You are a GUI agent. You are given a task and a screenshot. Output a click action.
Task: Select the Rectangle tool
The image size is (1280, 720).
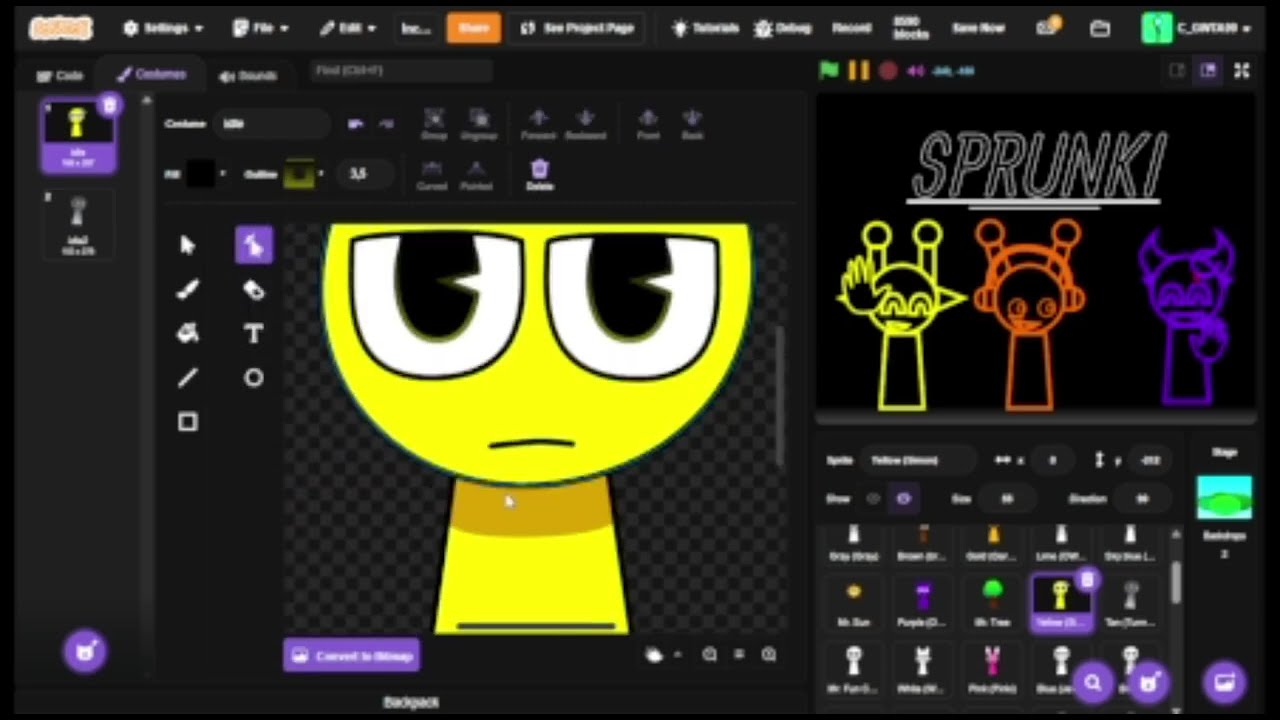(187, 421)
